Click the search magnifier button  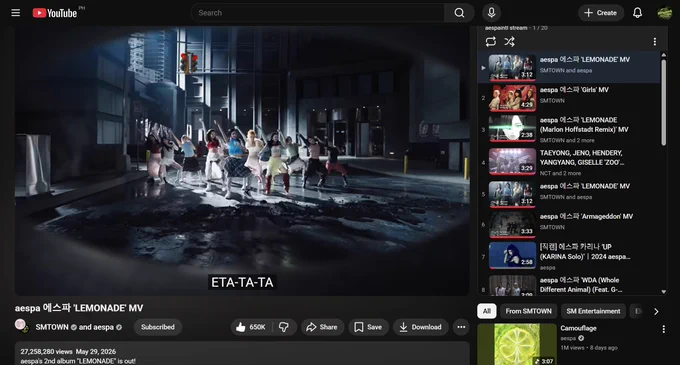[x=459, y=13]
